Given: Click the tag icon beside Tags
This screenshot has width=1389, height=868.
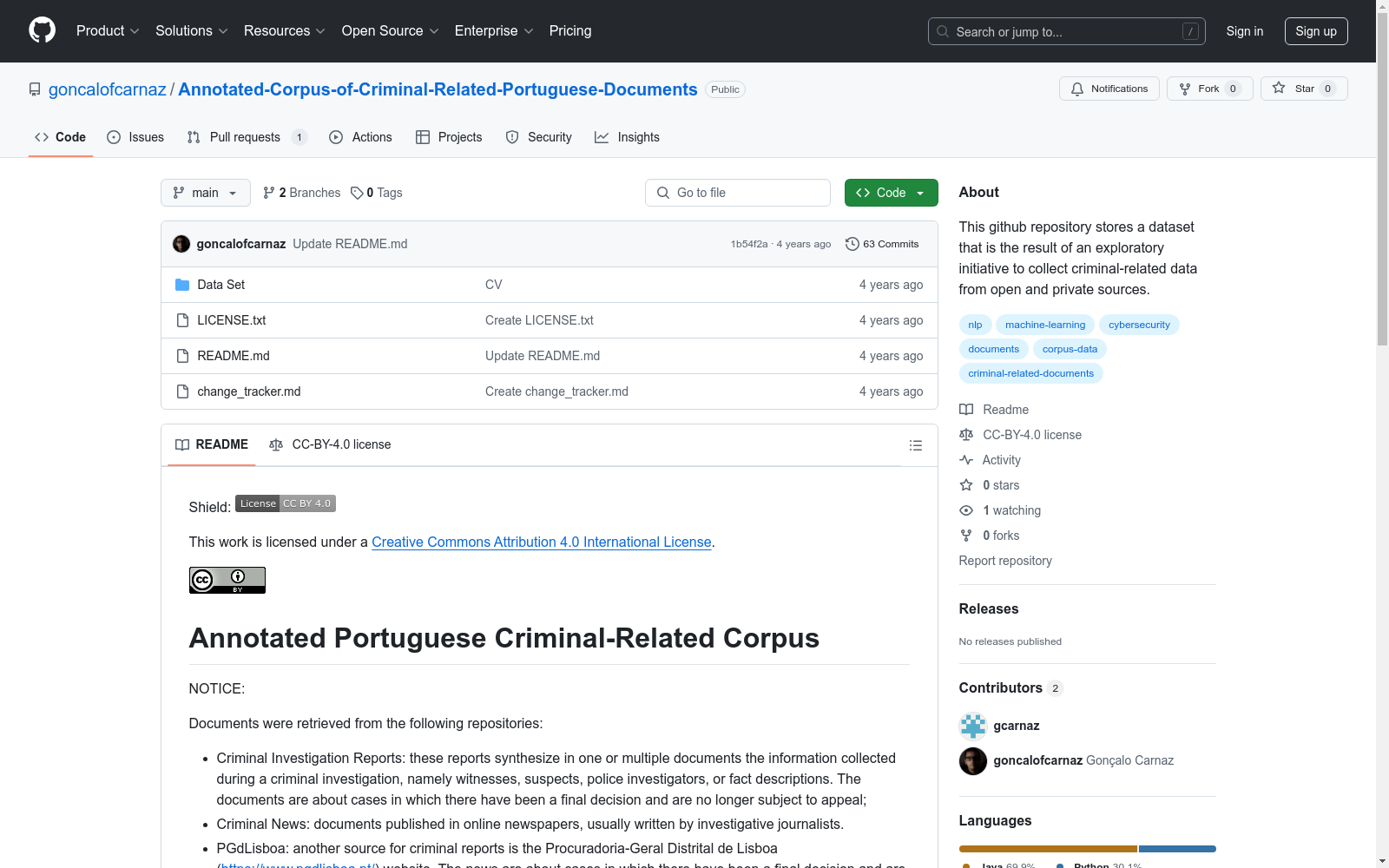Looking at the screenshot, I should point(357,193).
